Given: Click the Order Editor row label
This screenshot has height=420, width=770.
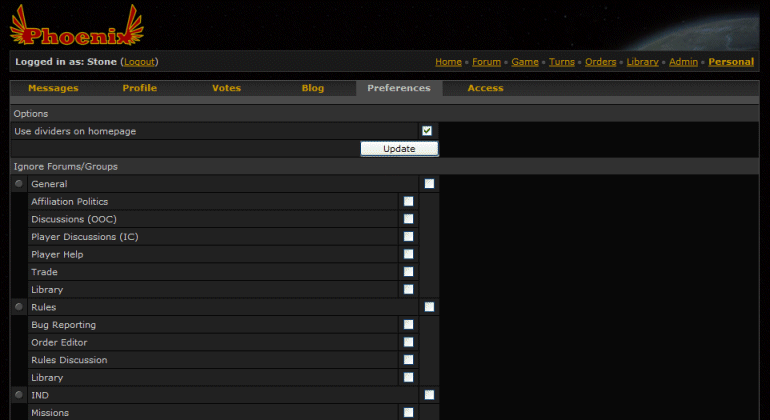Looking at the screenshot, I should 59,342.
